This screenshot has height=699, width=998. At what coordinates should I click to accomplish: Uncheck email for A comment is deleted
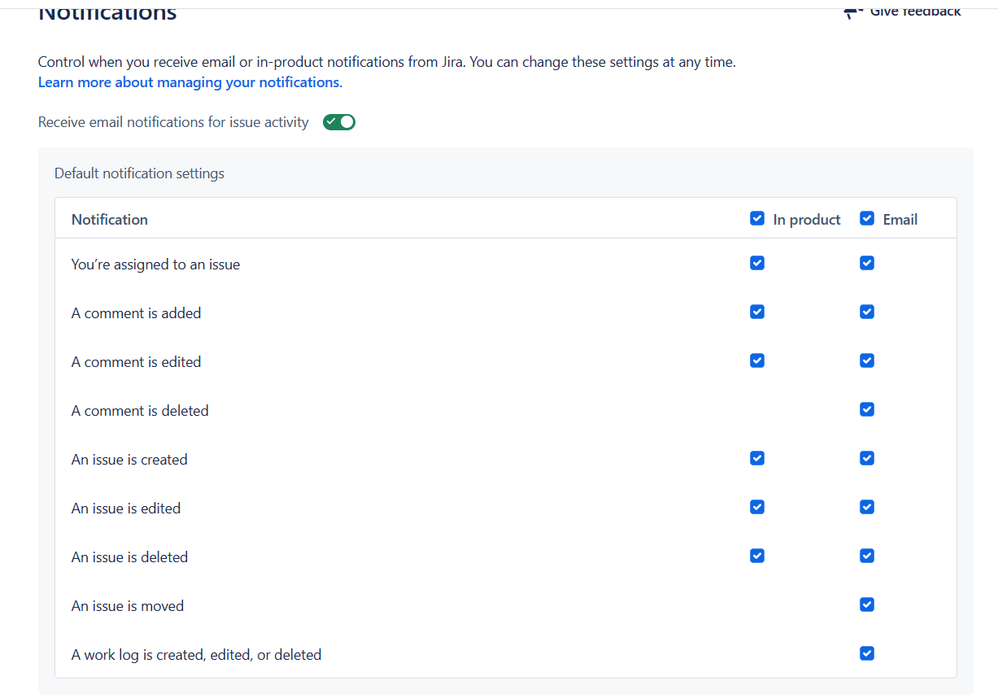coord(867,410)
